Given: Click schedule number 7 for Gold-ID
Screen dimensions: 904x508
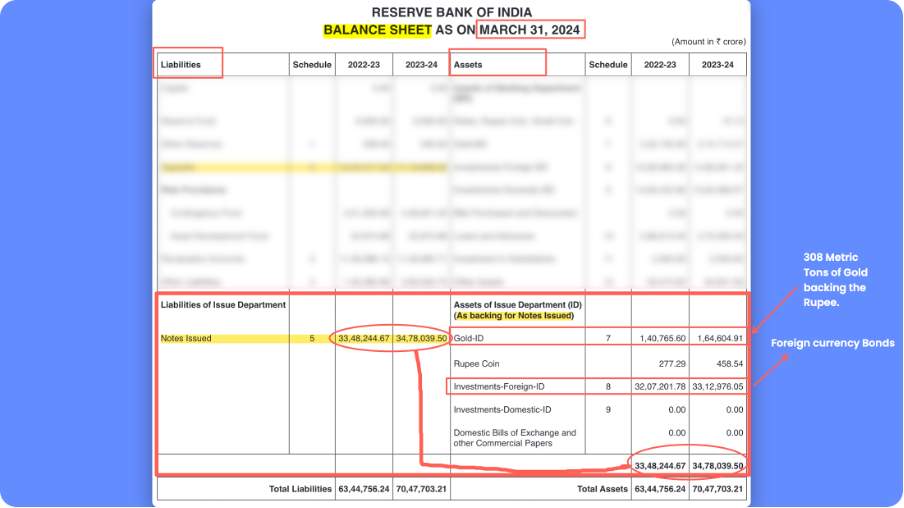Looking at the screenshot, I should point(608,338).
